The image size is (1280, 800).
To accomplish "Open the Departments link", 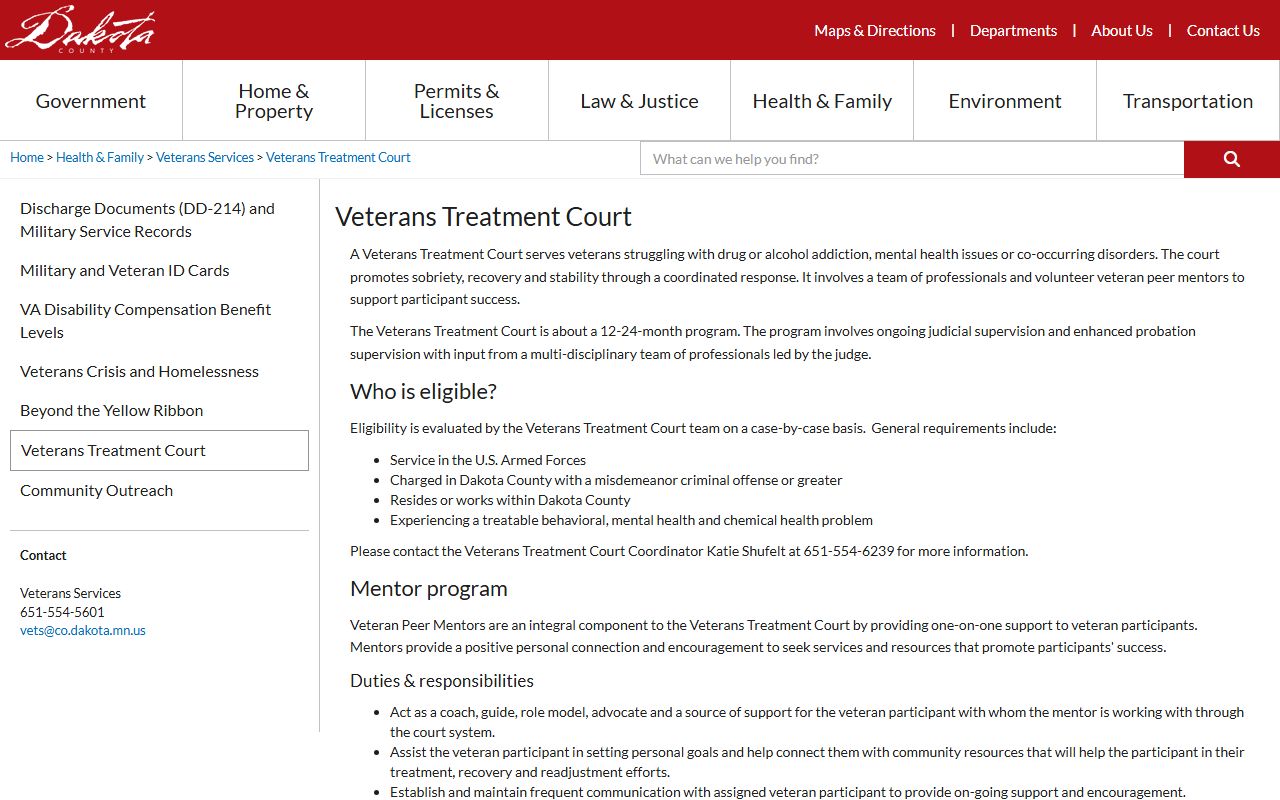I will (x=1013, y=30).
